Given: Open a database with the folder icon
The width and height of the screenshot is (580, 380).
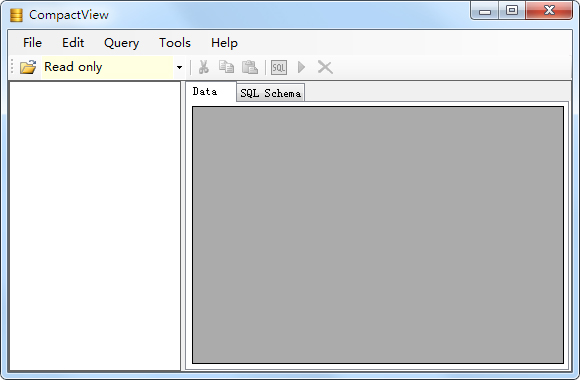Looking at the screenshot, I should pos(28,67).
